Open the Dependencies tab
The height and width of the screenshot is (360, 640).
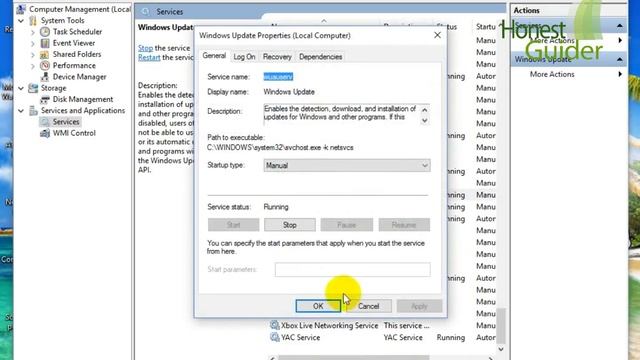[x=320, y=57]
